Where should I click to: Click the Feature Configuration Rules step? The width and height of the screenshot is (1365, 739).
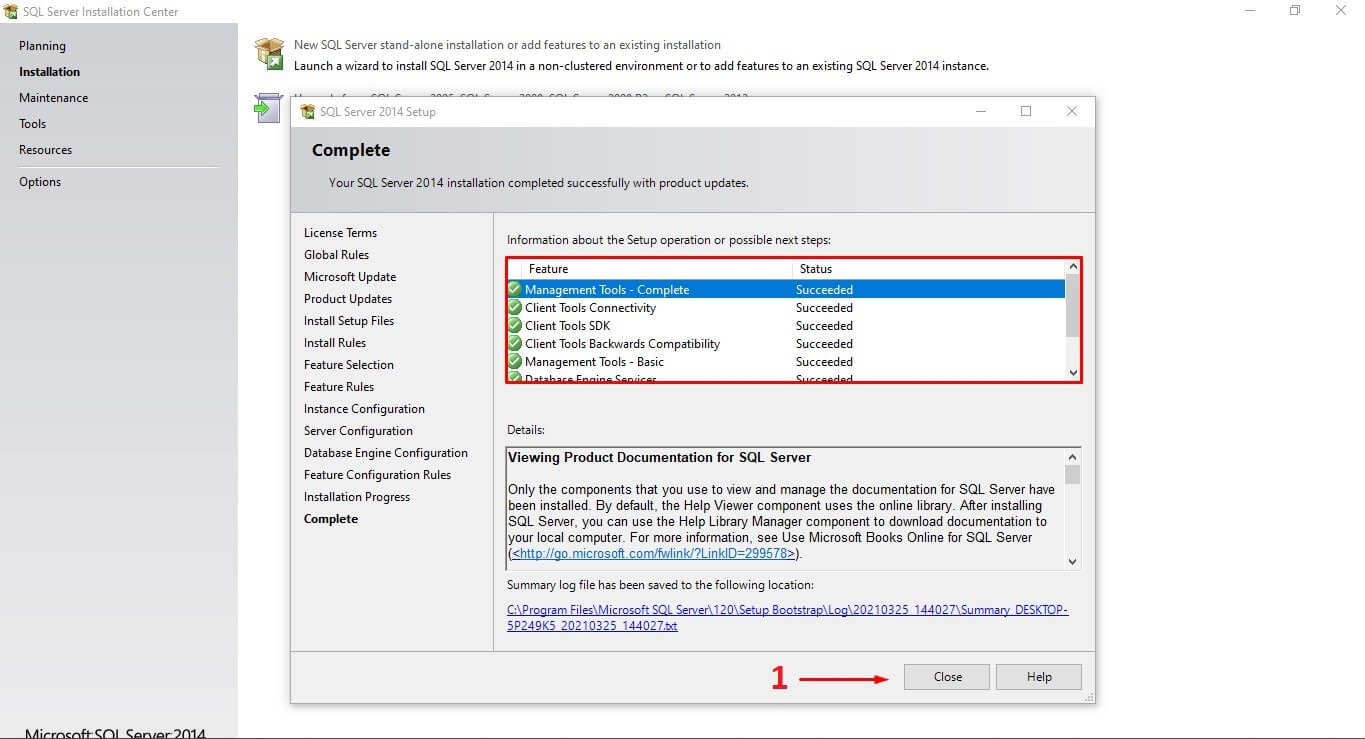click(377, 475)
